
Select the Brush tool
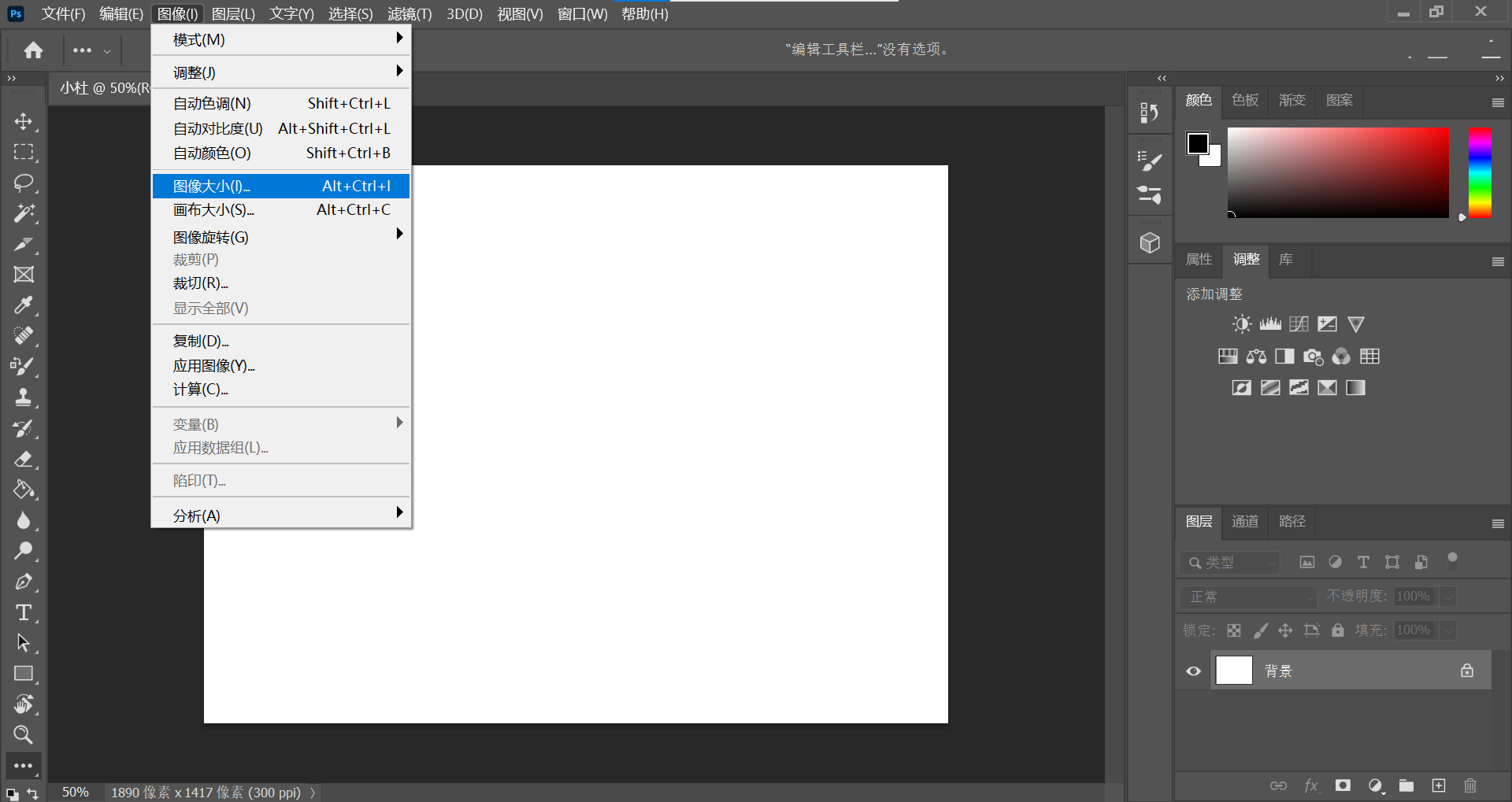[24, 367]
